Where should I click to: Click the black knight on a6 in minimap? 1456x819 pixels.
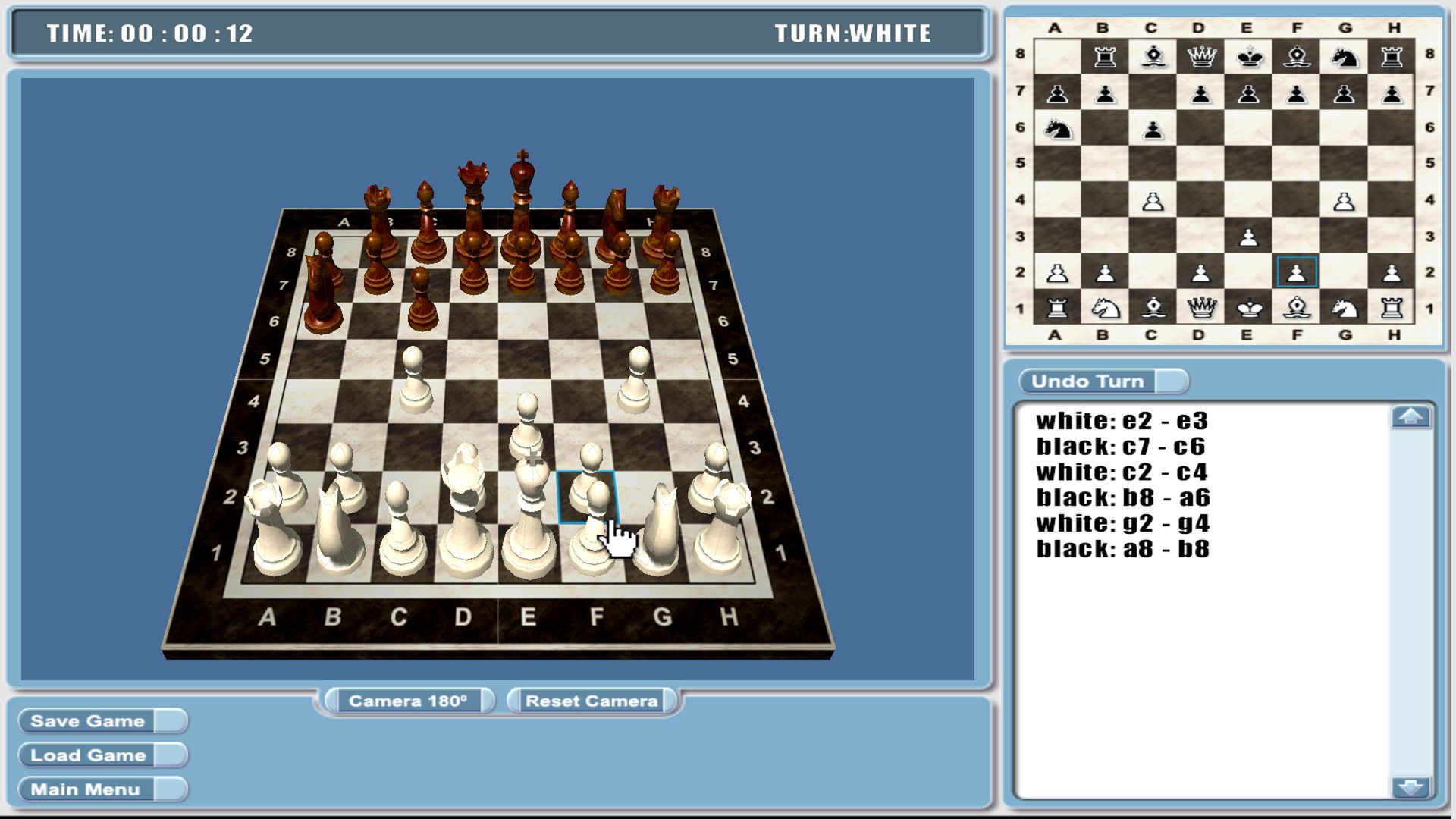[1058, 129]
